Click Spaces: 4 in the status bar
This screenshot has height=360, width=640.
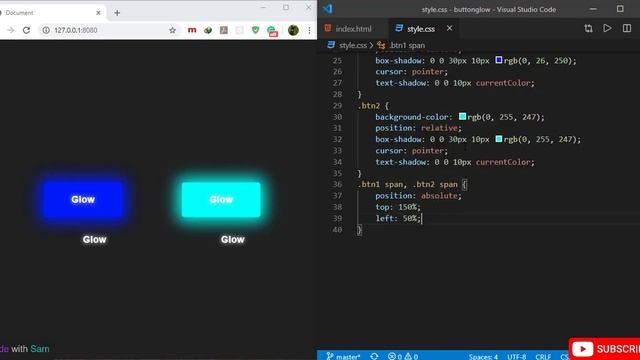tap(483, 357)
